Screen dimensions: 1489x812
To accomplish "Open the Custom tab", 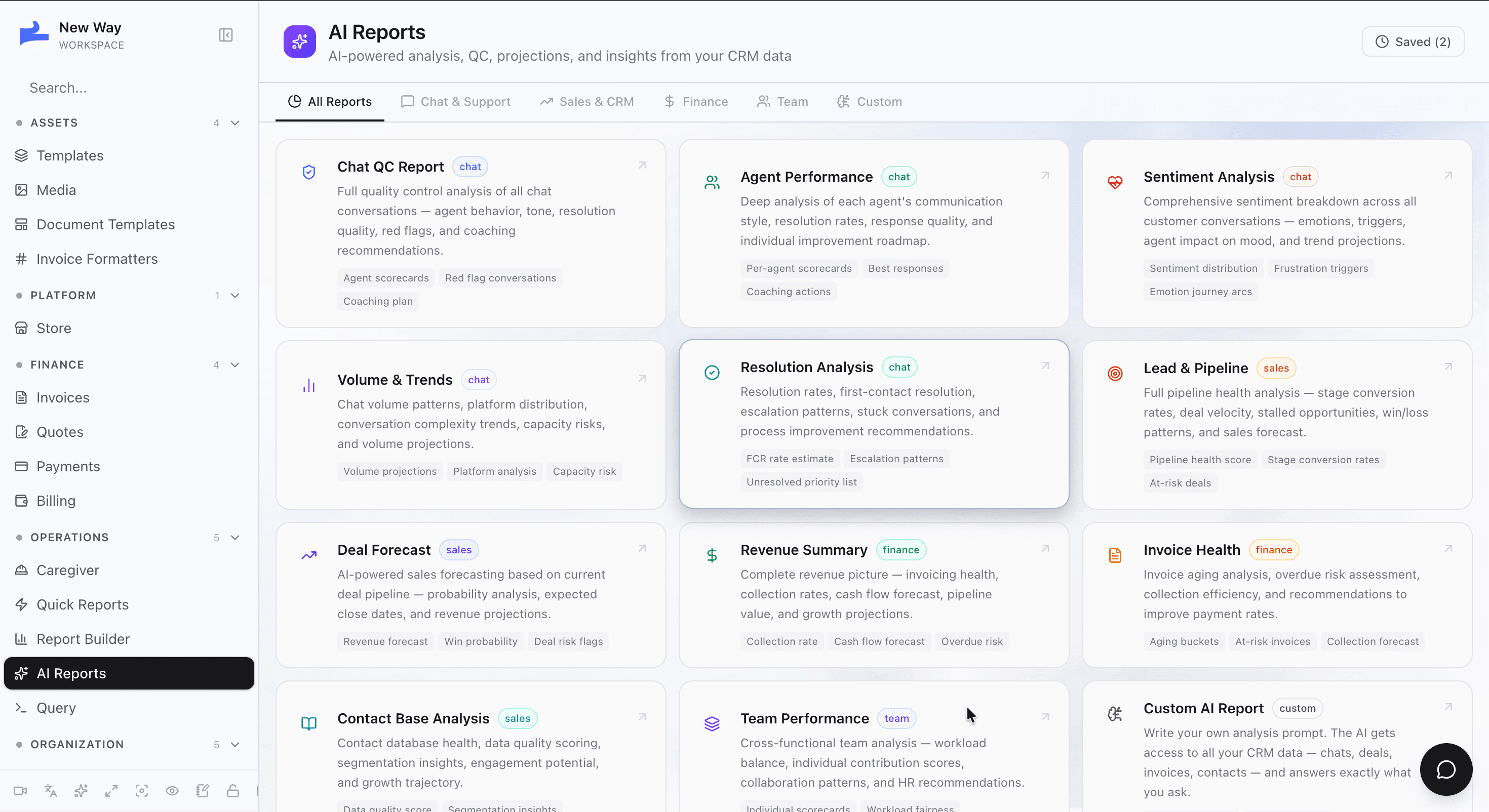I will click(870, 102).
